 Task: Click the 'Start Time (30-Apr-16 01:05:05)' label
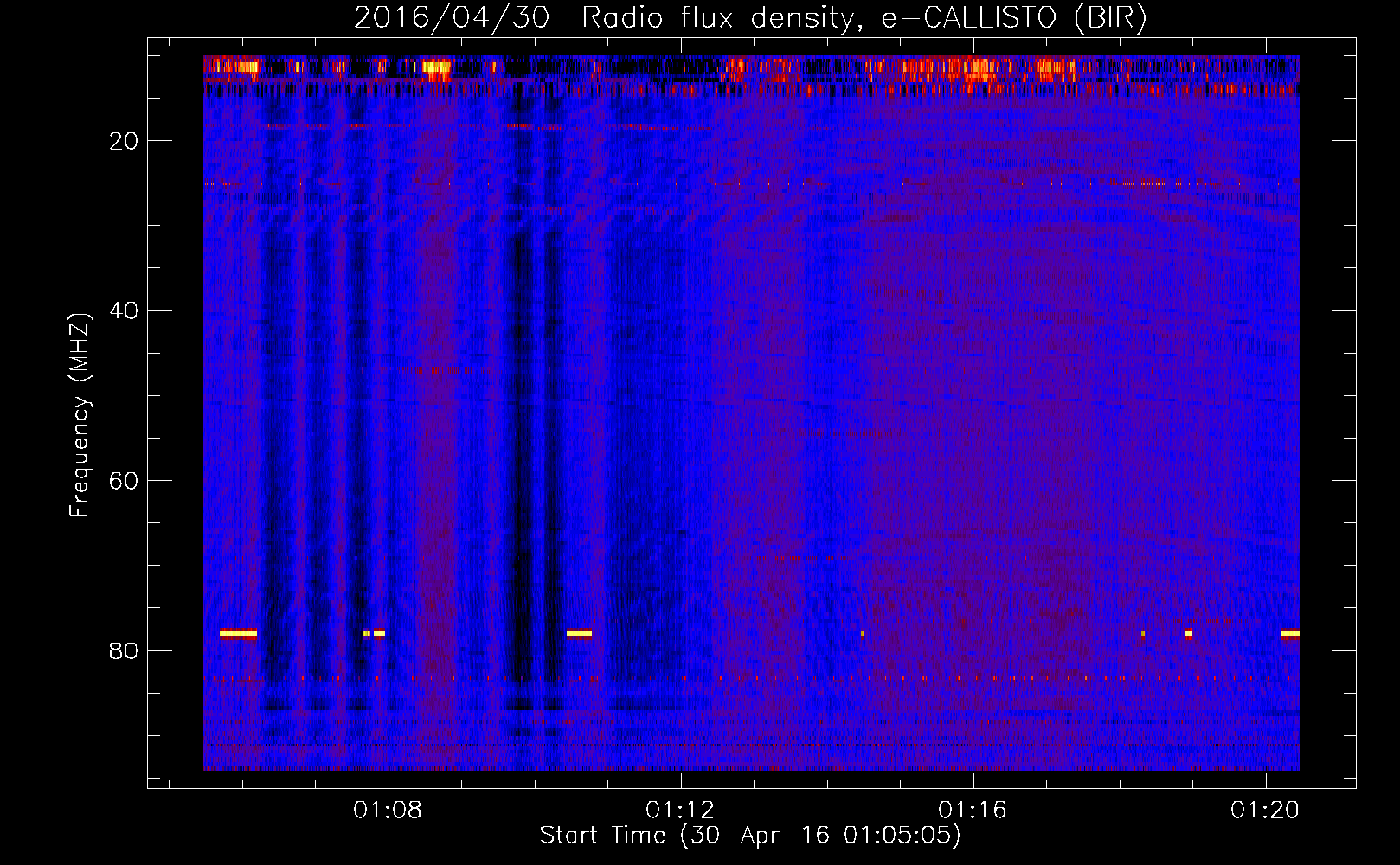(750, 836)
